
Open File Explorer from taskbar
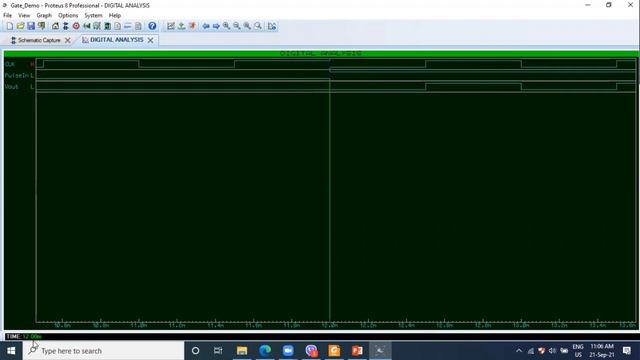(242, 351)
